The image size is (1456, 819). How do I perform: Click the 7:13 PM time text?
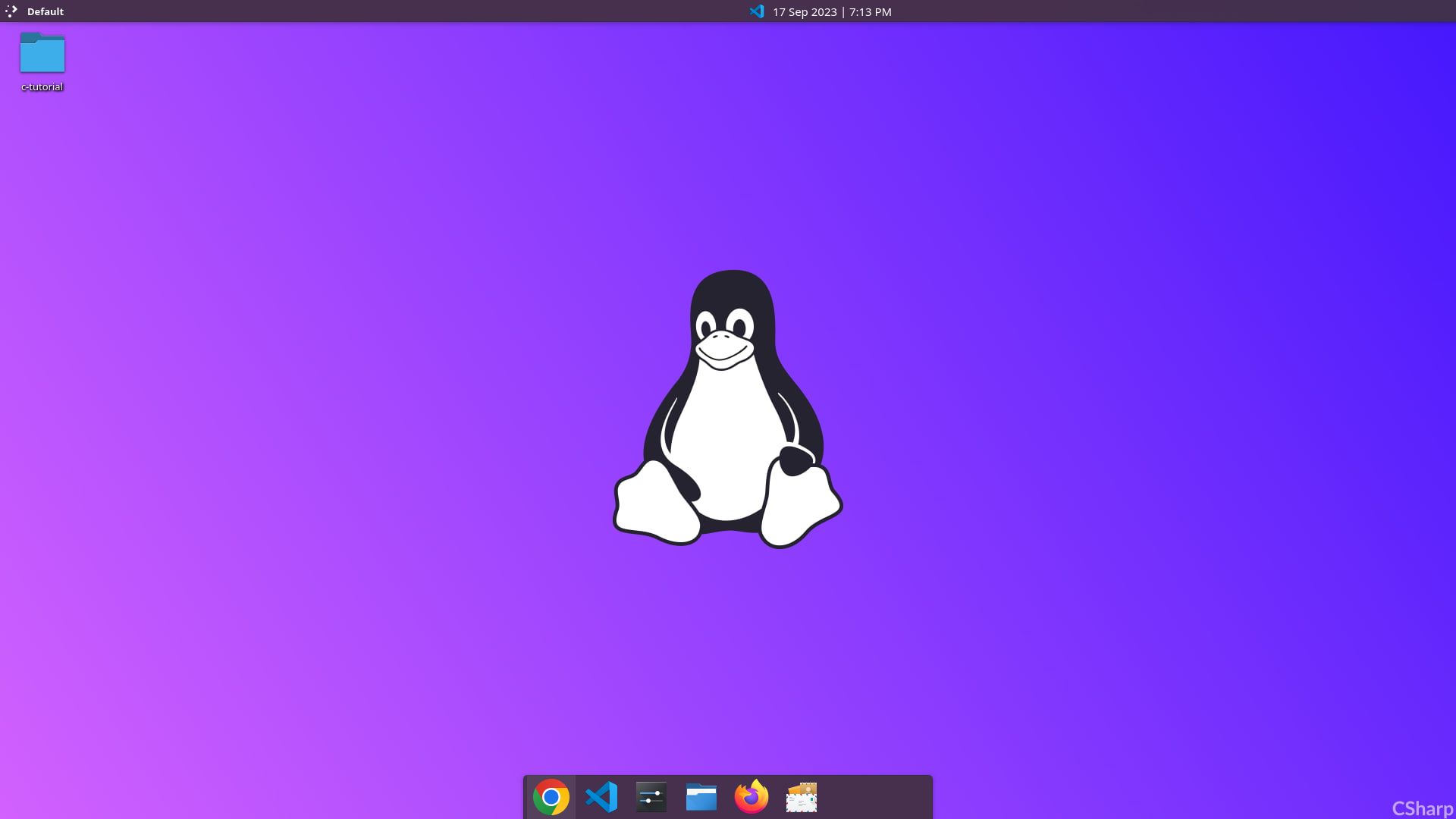tap(871, 11)
